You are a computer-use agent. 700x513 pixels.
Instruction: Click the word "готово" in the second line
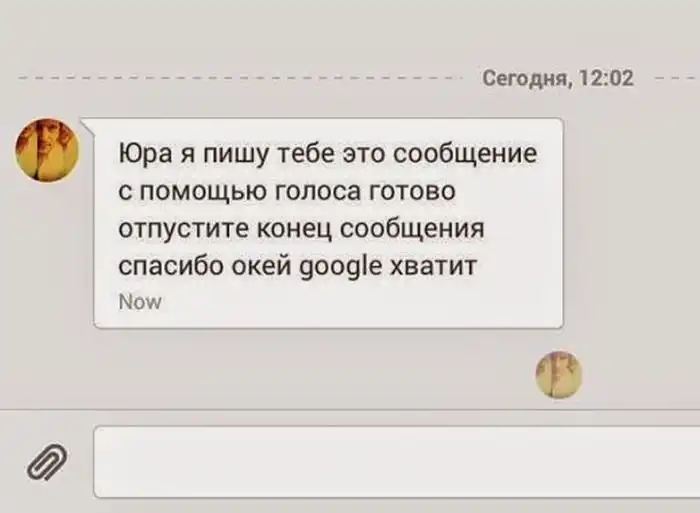click(x=412, y=192)
